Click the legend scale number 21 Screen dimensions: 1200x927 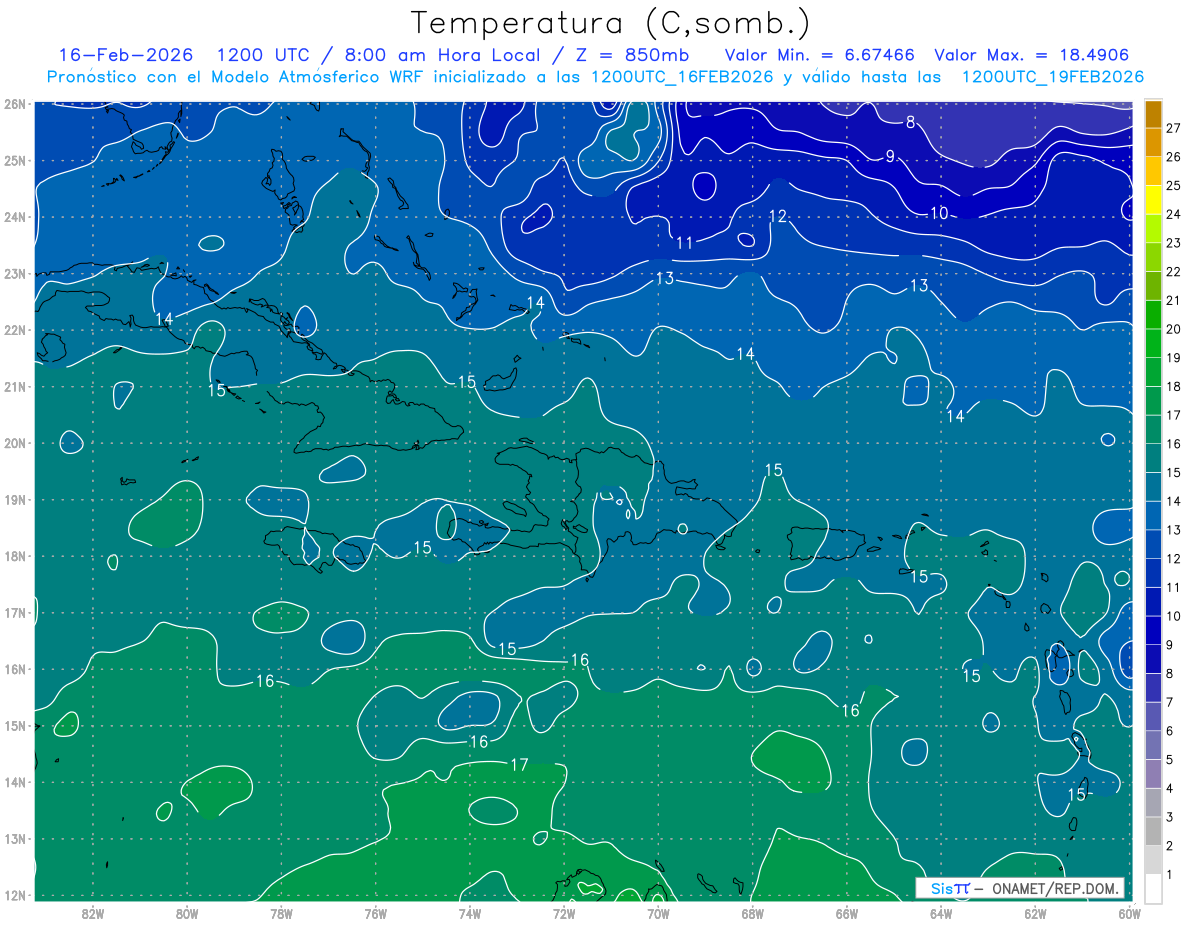pyautogui.click(x=1173, y=300)
